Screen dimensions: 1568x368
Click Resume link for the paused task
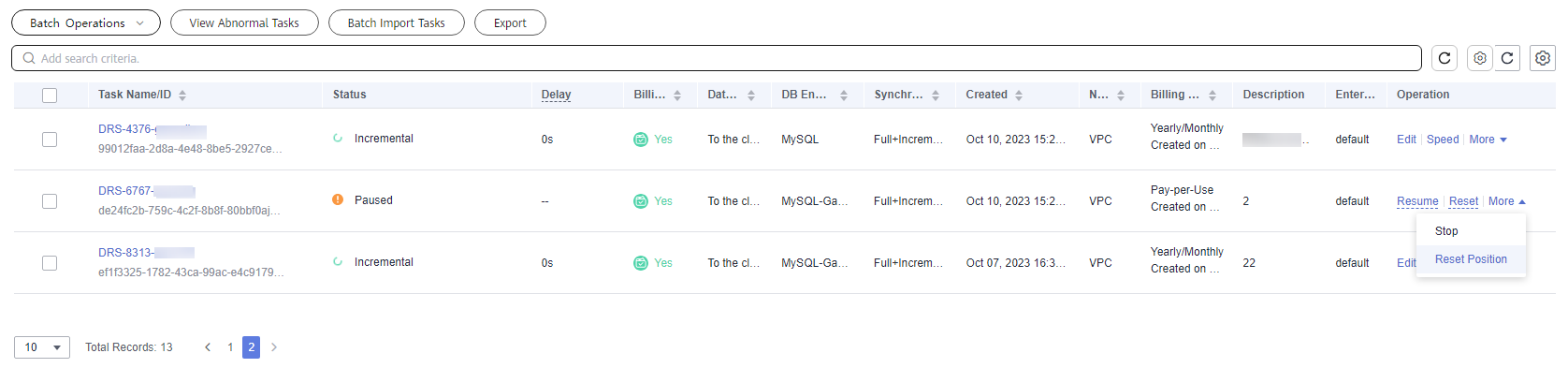pos(1417,201)
